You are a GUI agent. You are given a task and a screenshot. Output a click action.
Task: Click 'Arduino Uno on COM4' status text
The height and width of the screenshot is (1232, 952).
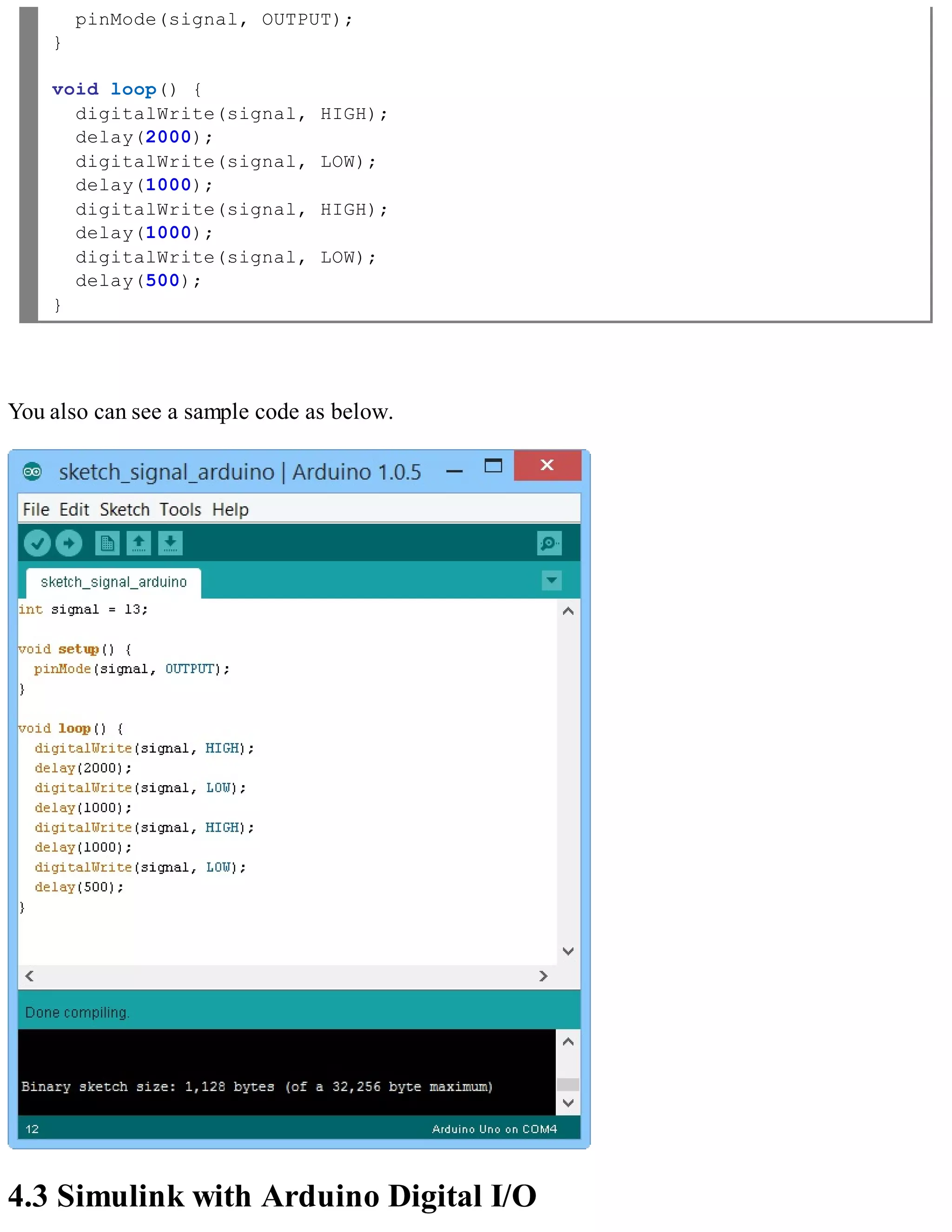[x=495, y=1129]
